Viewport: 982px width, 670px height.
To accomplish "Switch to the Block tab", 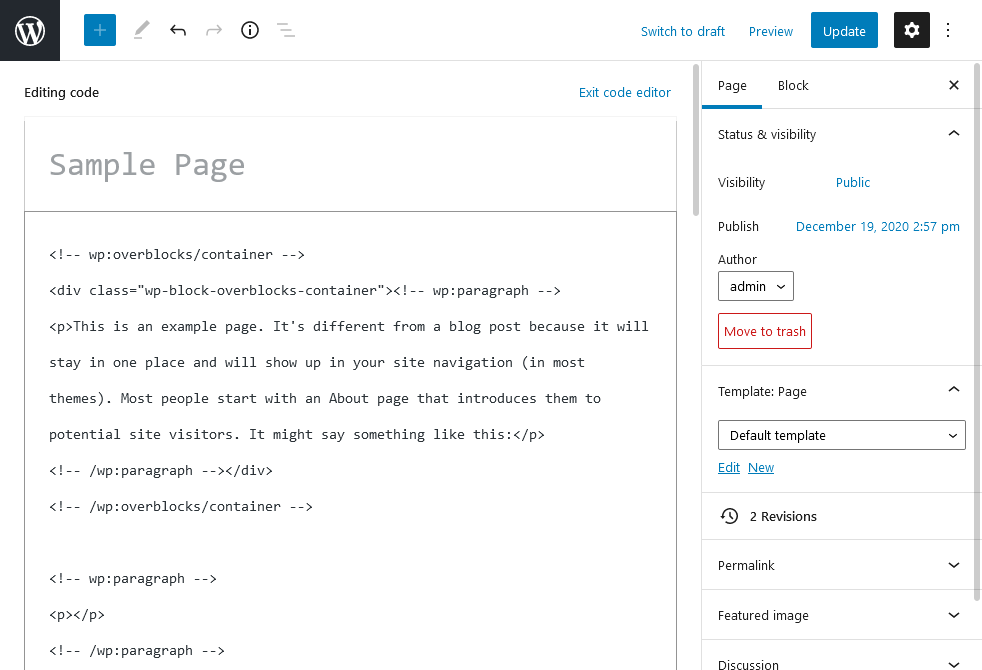I will click(x=793, y=86).
